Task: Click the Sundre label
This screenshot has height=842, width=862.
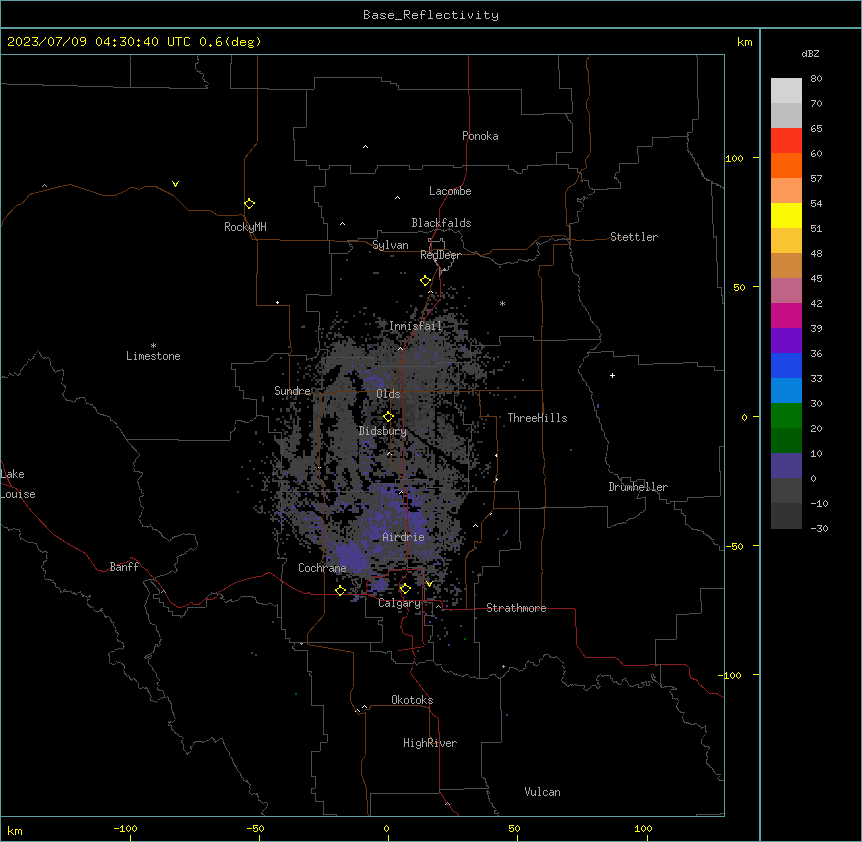Action: pyautogui.click(x=292, y=391)
